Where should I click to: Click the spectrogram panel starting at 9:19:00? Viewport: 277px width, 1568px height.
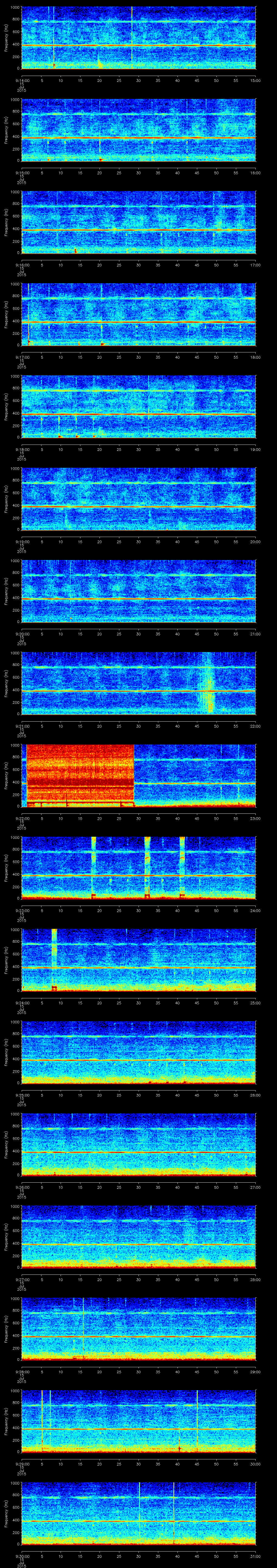pos(139,499)
